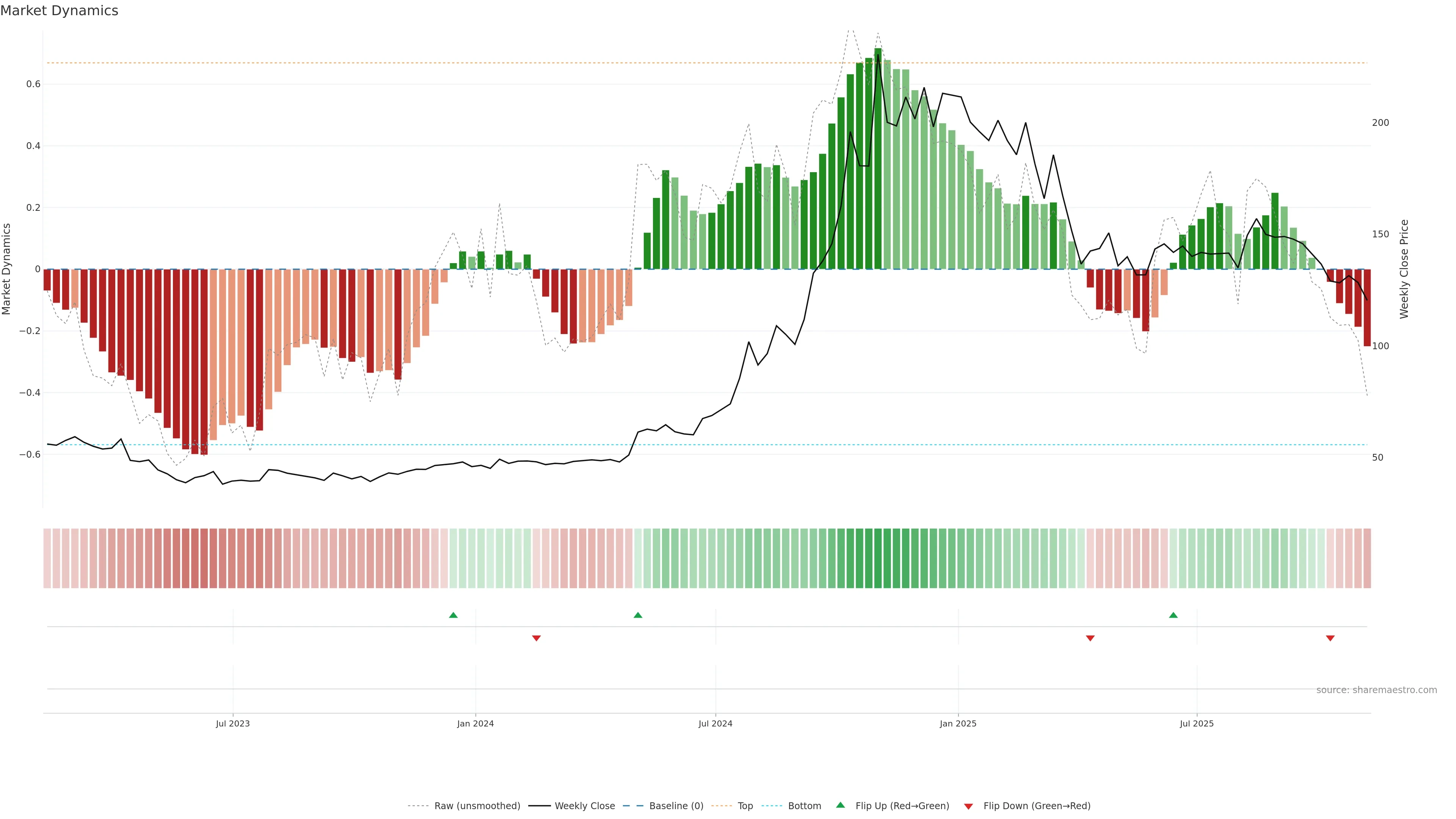Image resolution: width=1456 pixels, height=819 pixels.
Task: Click the Flip Up marker before Jul 2024
Action: tap(637, 615)
